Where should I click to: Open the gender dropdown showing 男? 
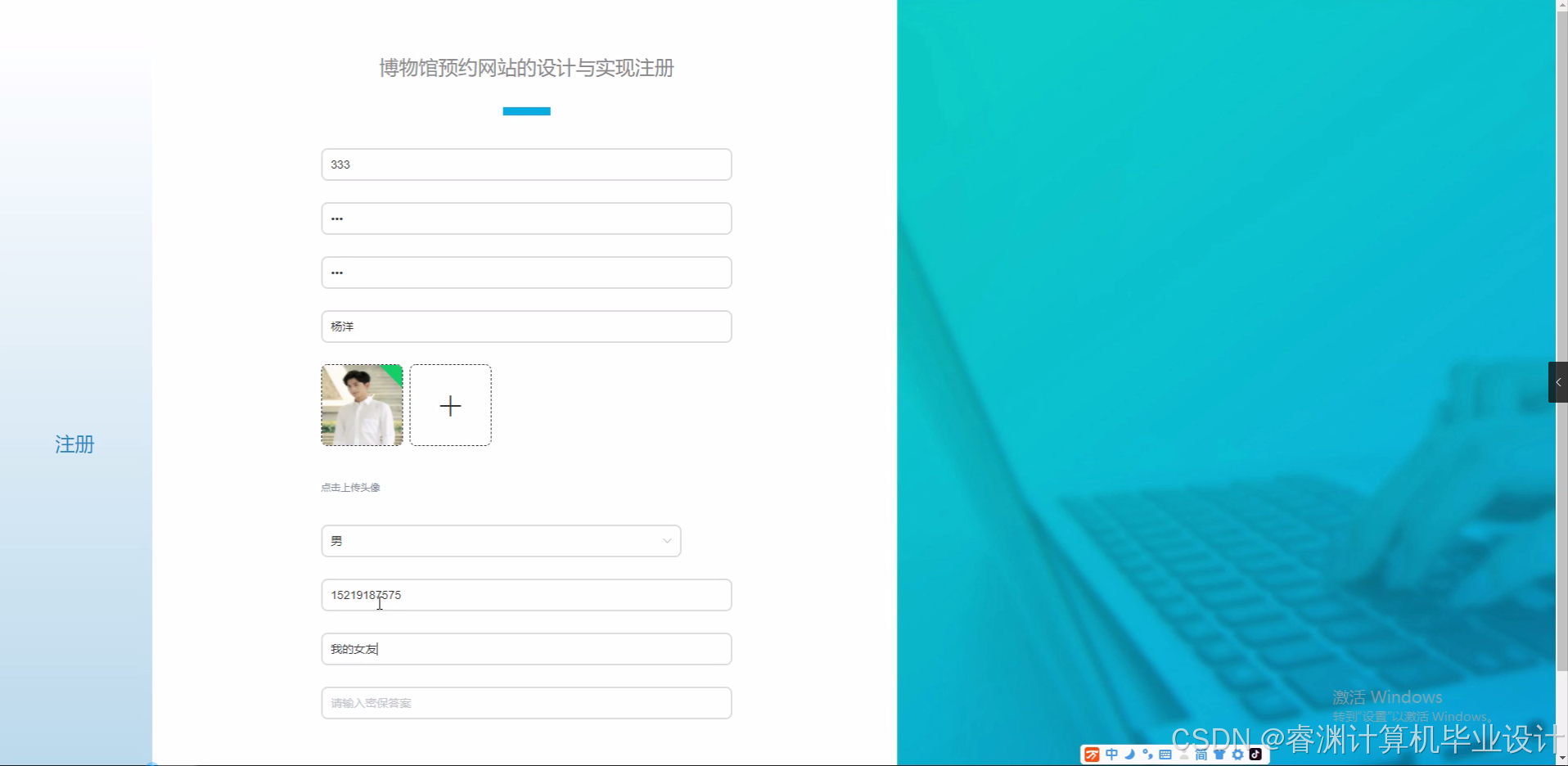(x=500, y=540)
